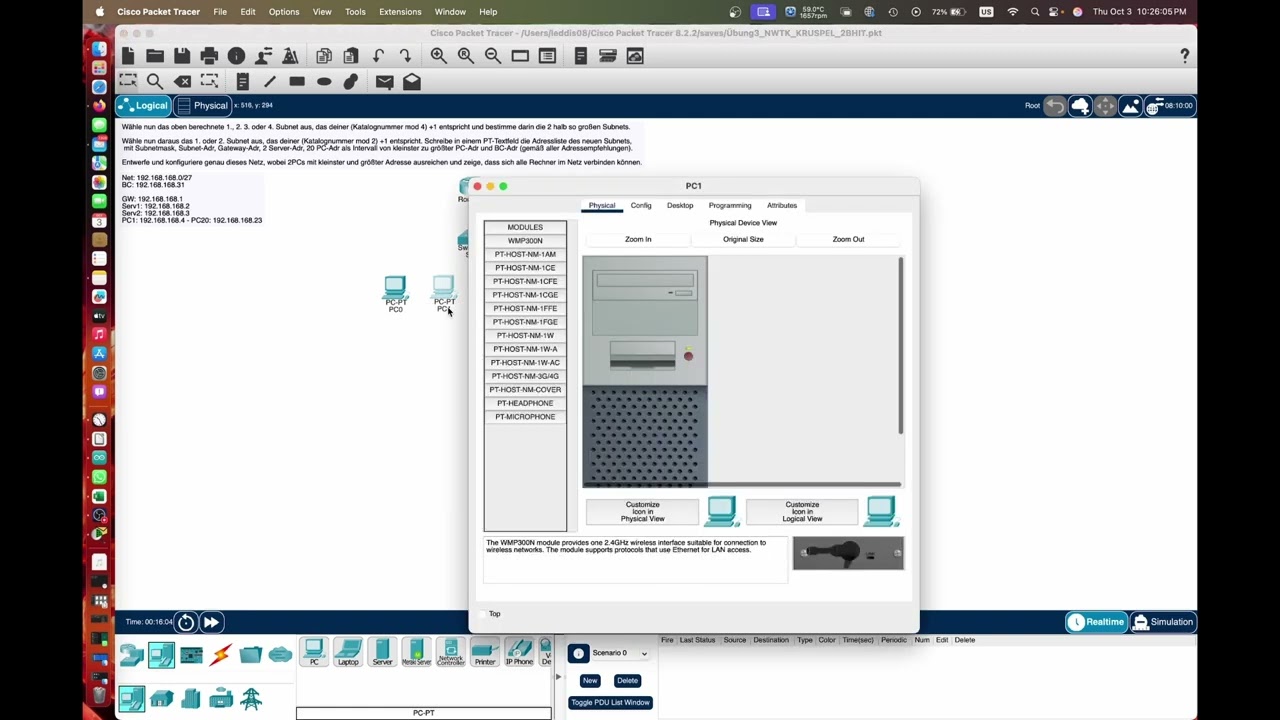The width and height of the screenshot is (1280, 720).
Task: Open the Apple menu
Action: pos(99,12)
